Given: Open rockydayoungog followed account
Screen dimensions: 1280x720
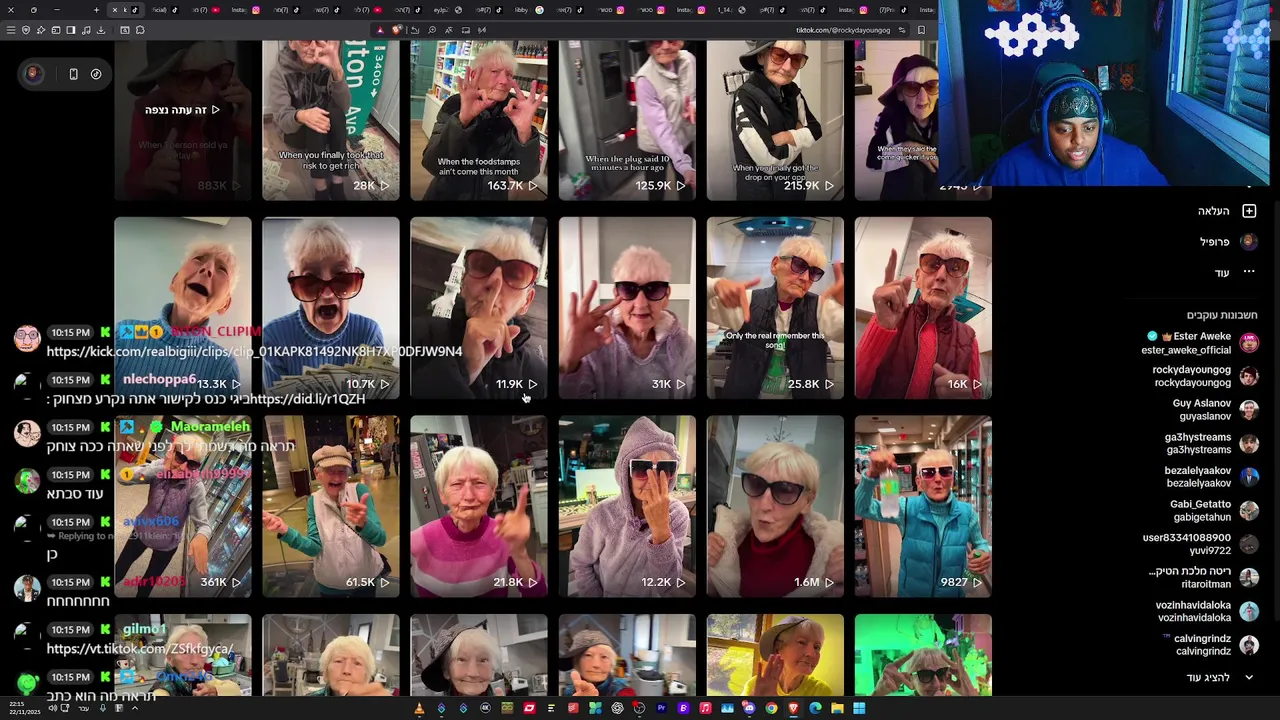Looking at the screenshot, I should tap(1205, 376).
